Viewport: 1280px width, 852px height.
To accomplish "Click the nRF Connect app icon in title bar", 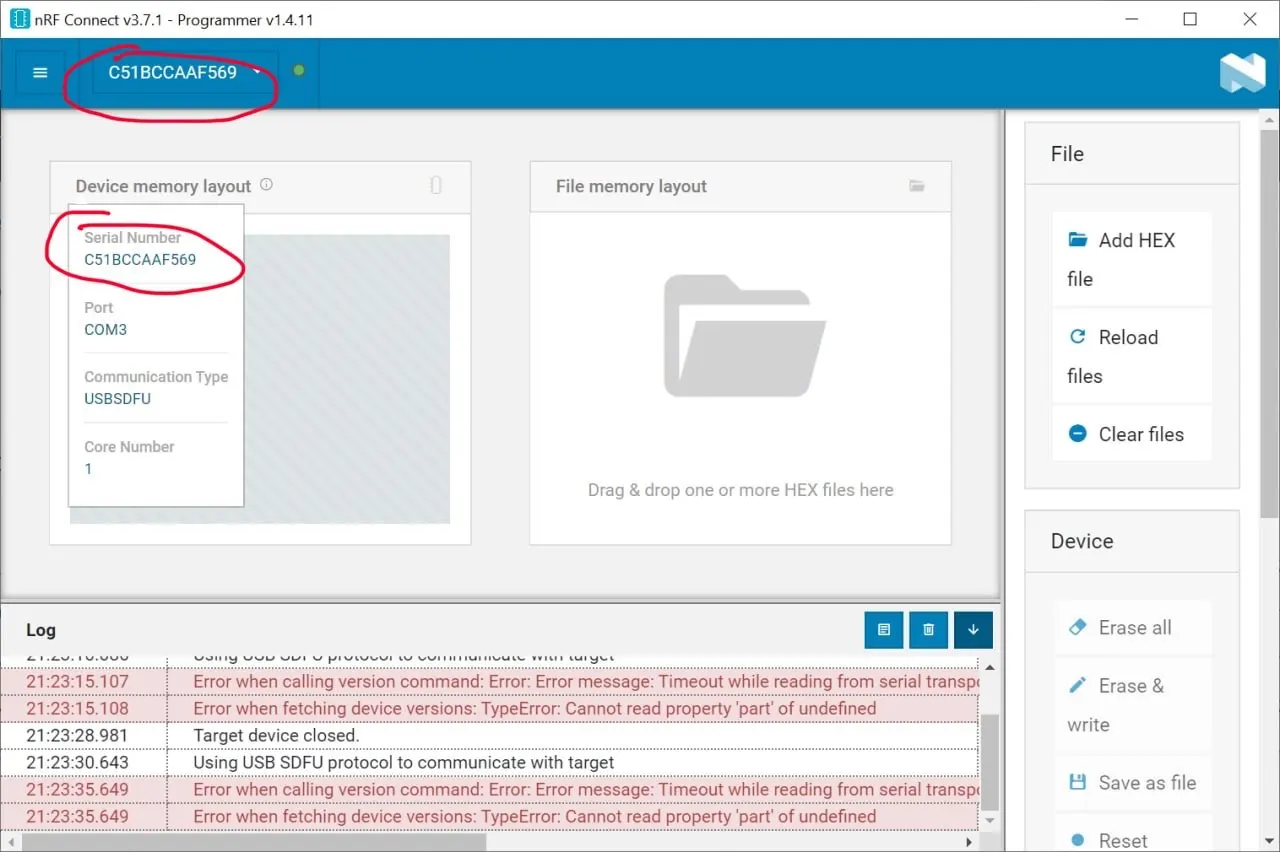I will [x=19, y=19].
